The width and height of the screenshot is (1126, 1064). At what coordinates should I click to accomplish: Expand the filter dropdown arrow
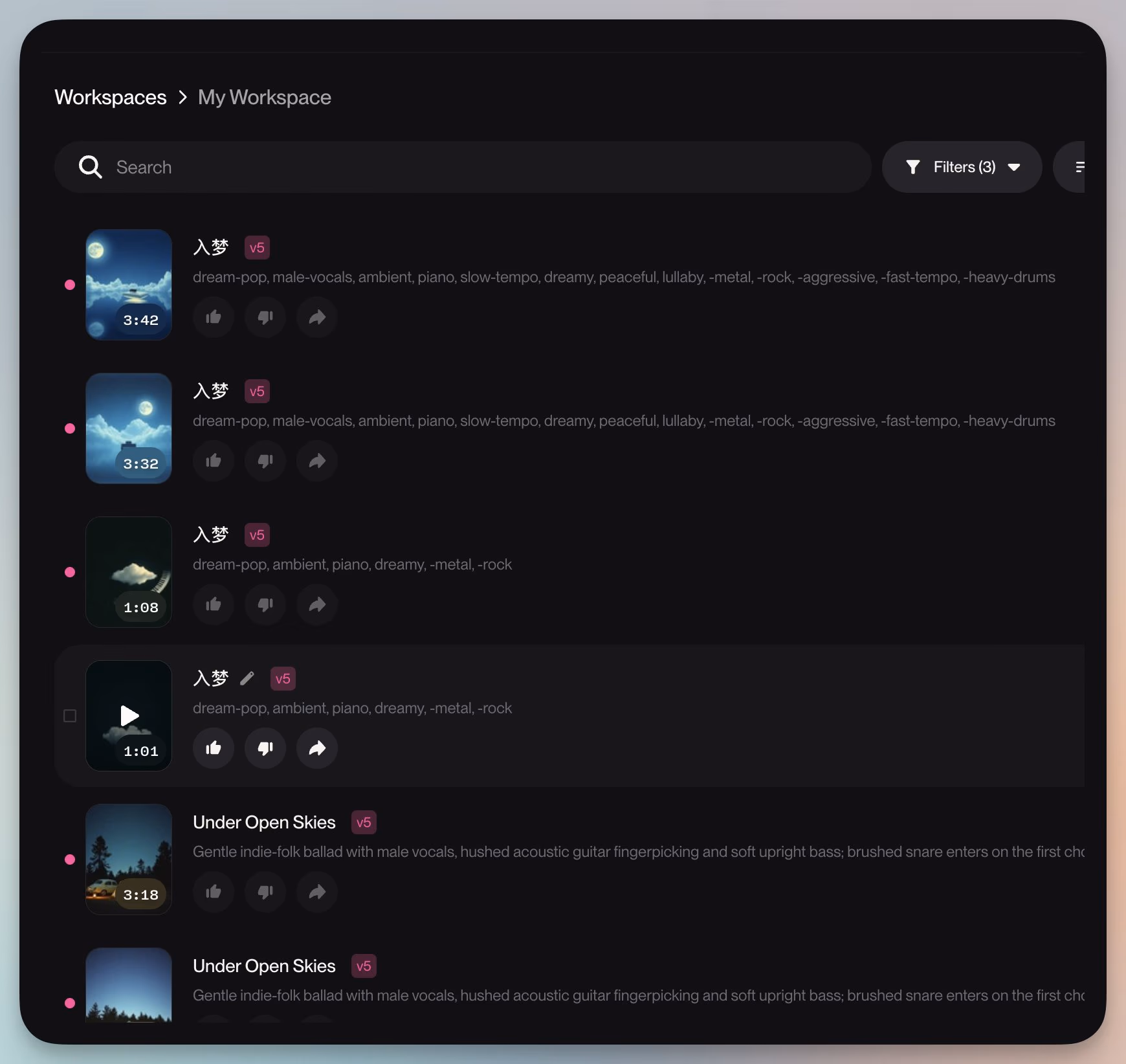(x=1014, y=167)
